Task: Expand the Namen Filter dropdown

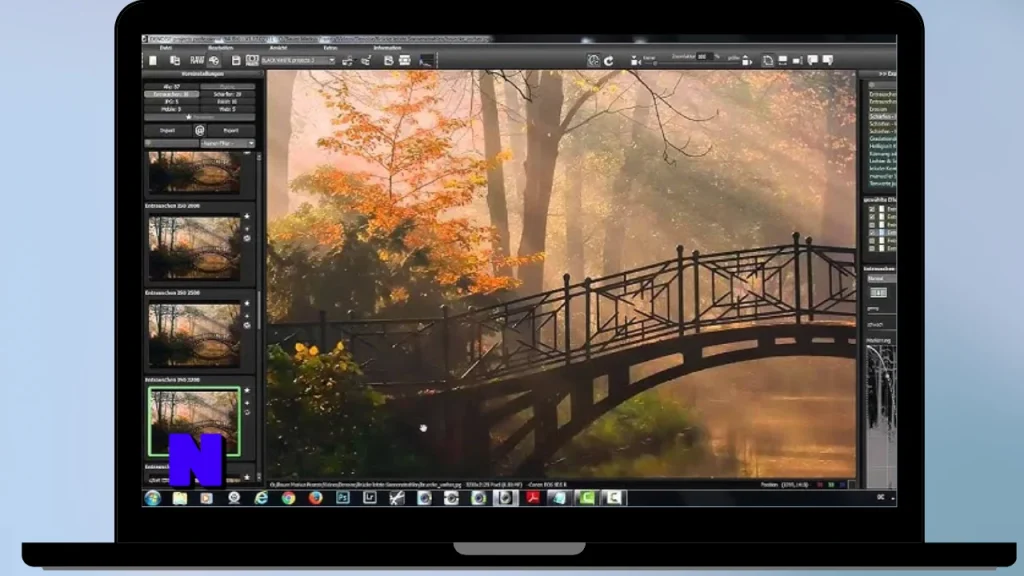Action: [227, 143]
